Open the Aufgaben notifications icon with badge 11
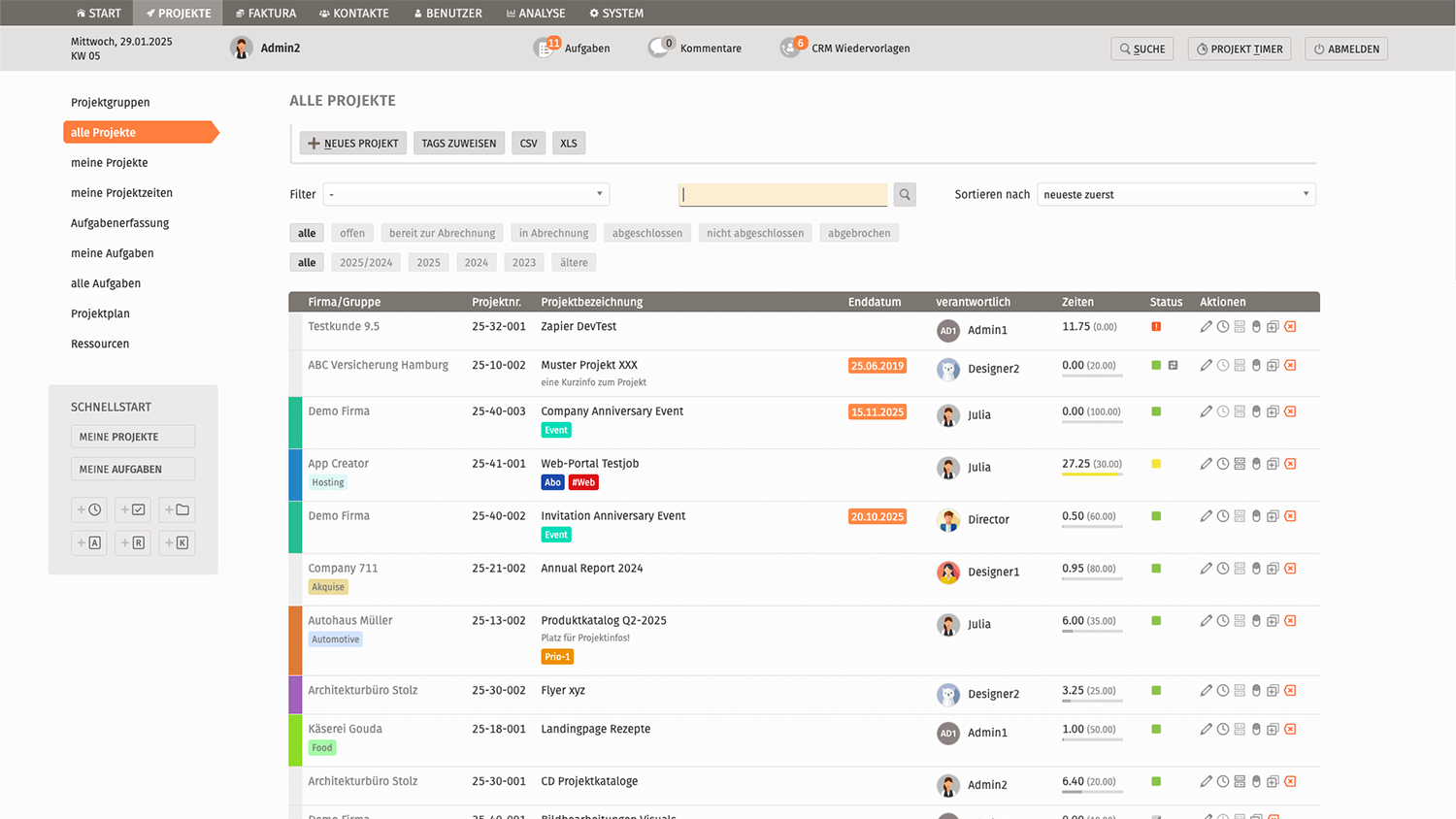Screen dimensions: 1456x819 (546, 48)
